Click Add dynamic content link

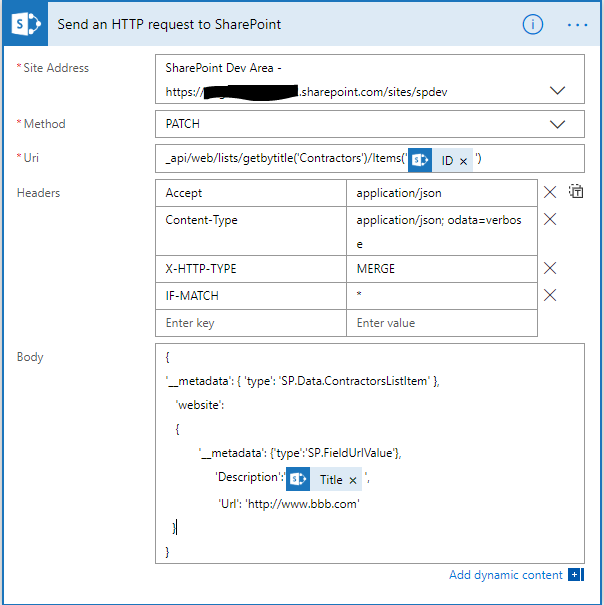[x=506, y=575]
